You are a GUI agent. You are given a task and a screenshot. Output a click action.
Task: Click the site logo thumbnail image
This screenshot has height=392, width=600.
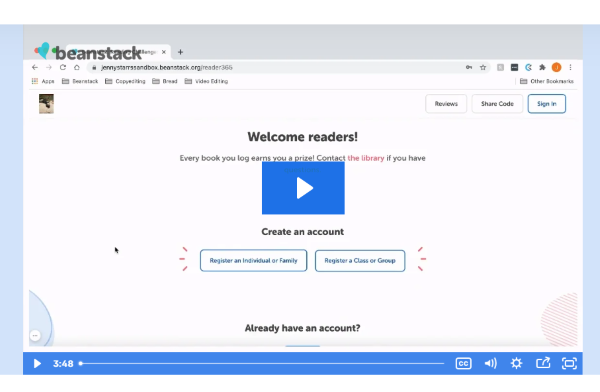pos(46,104)
